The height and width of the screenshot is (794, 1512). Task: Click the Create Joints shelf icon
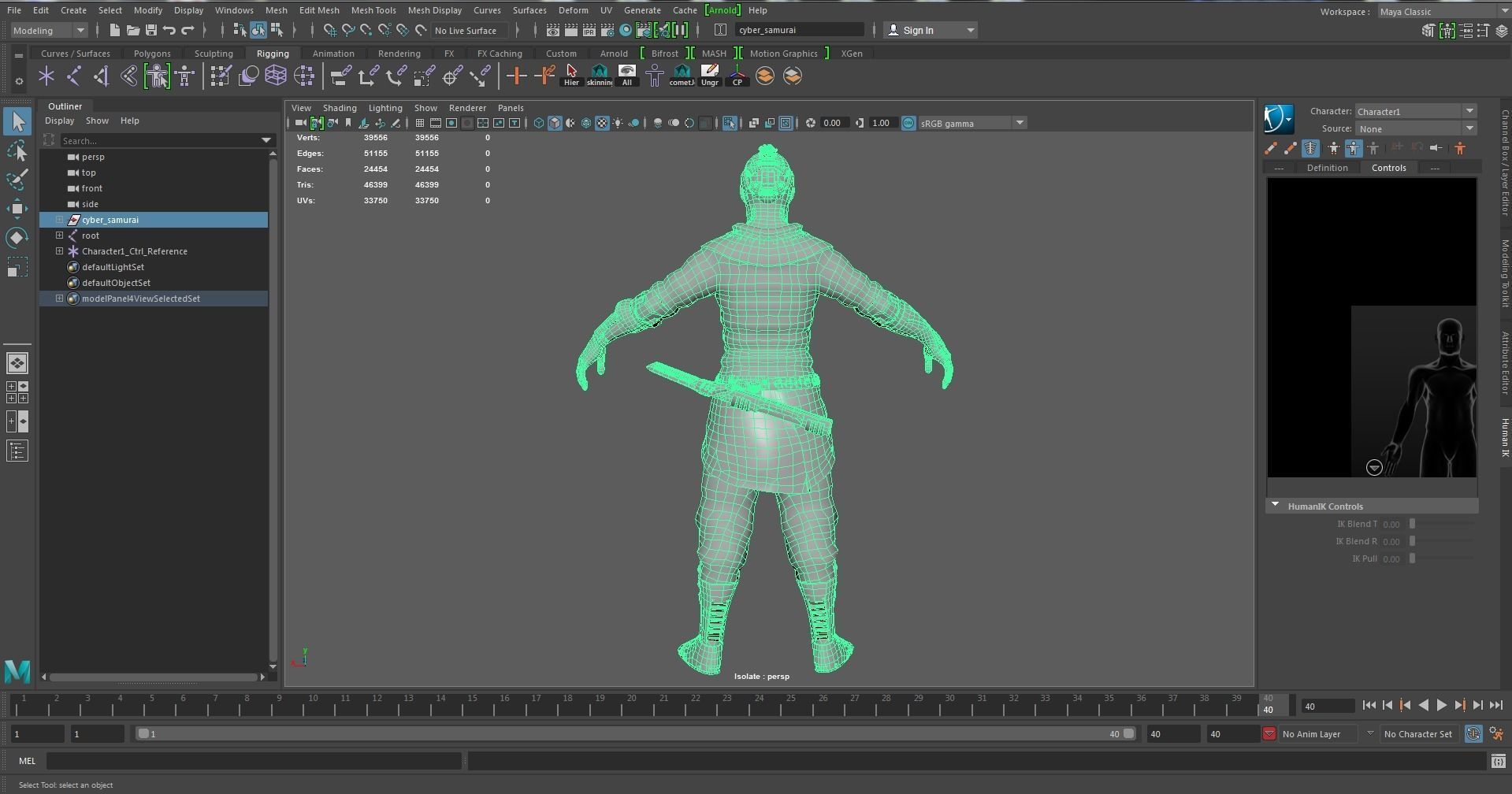pyautogui.click(x=74, y=76)
